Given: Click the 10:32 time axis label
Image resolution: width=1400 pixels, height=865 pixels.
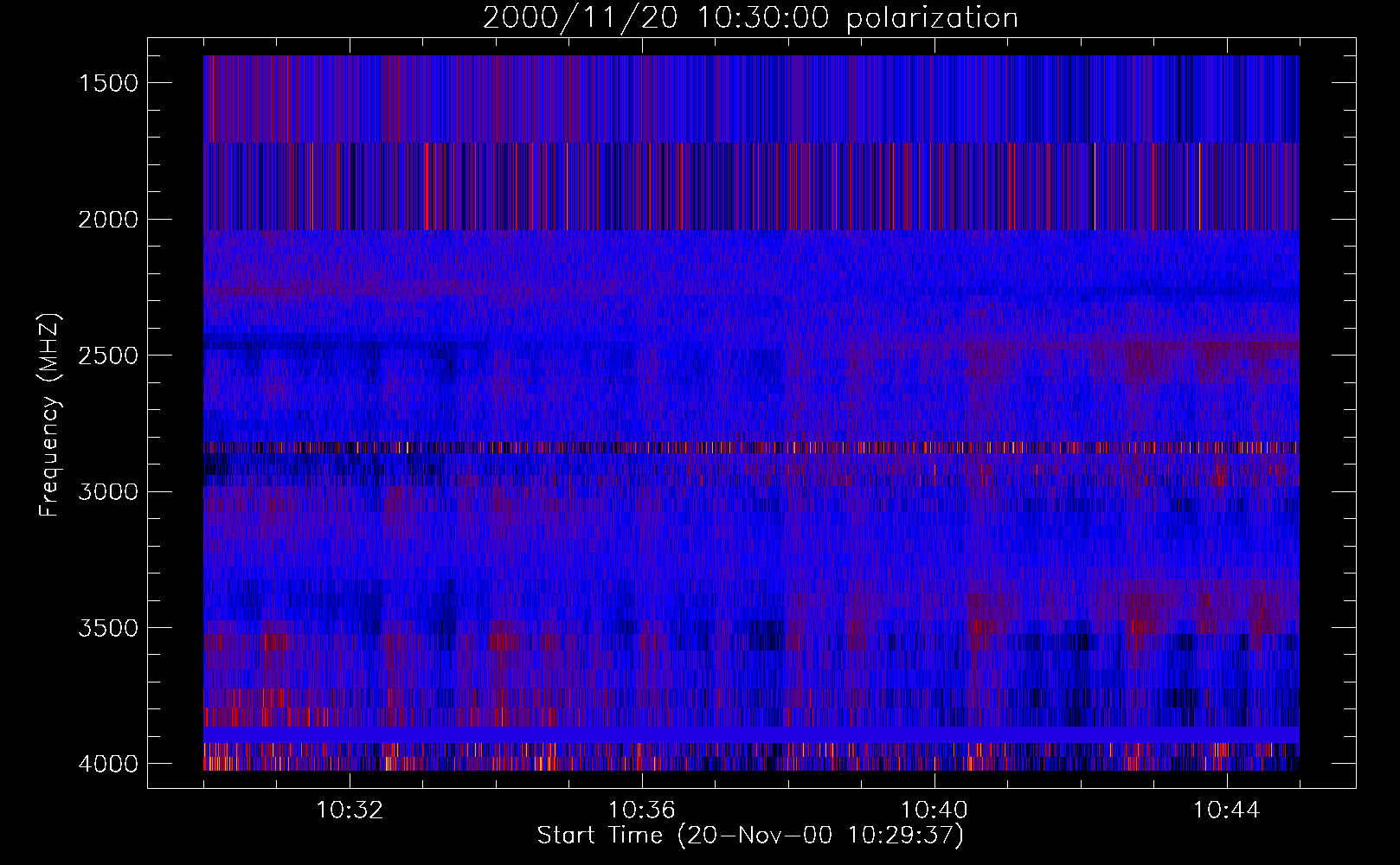Looking at the screenshot, I should coord(350,811).
